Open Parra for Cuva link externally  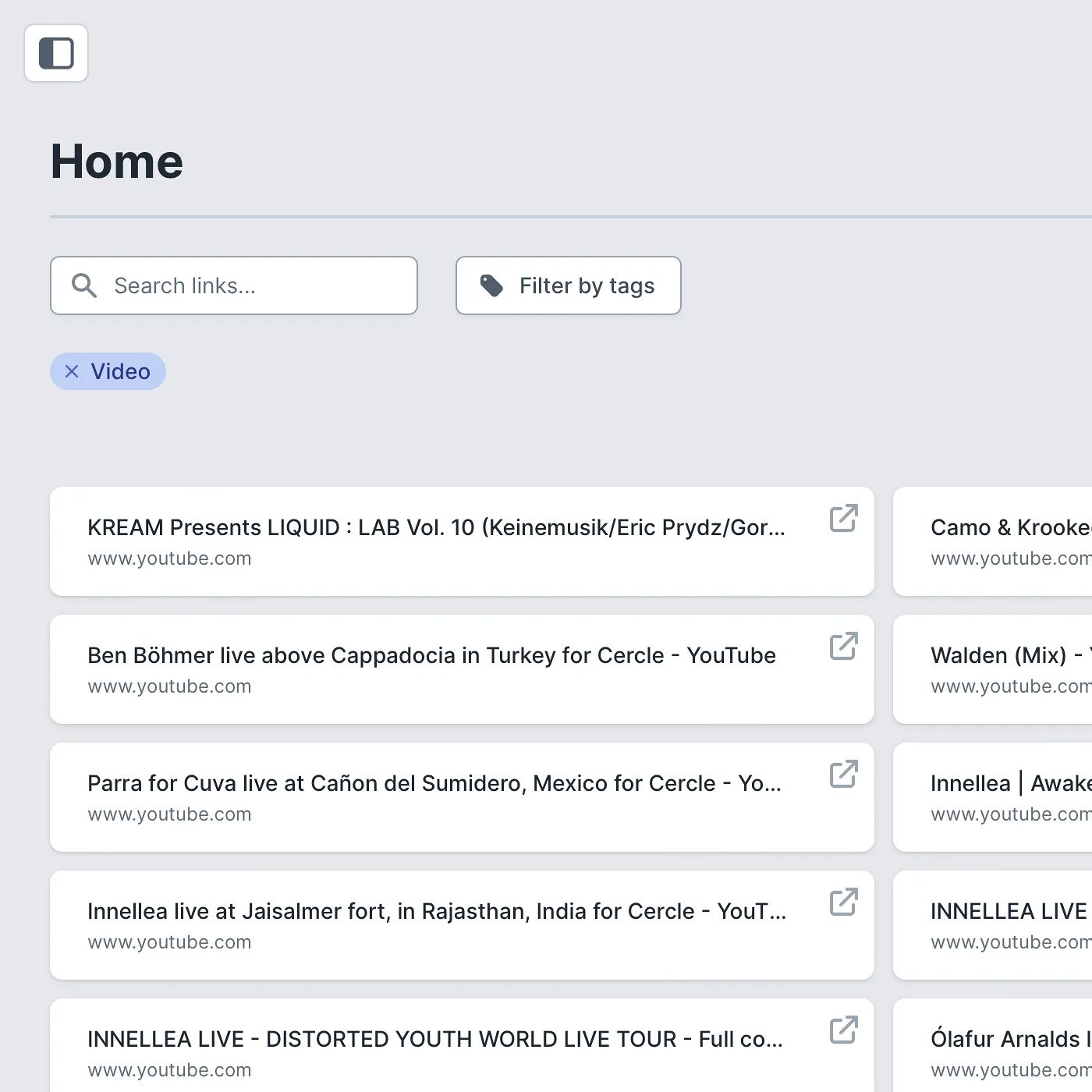844,774
